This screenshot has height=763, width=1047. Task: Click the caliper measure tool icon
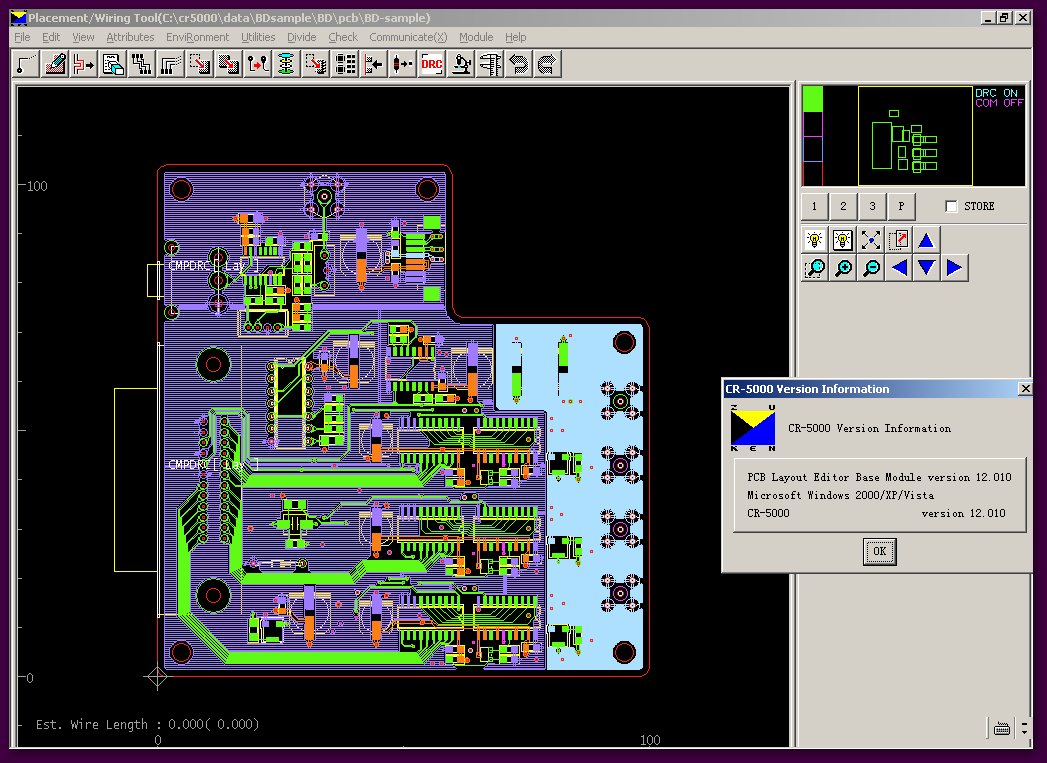pyautogui.click(x=490, y=65)
